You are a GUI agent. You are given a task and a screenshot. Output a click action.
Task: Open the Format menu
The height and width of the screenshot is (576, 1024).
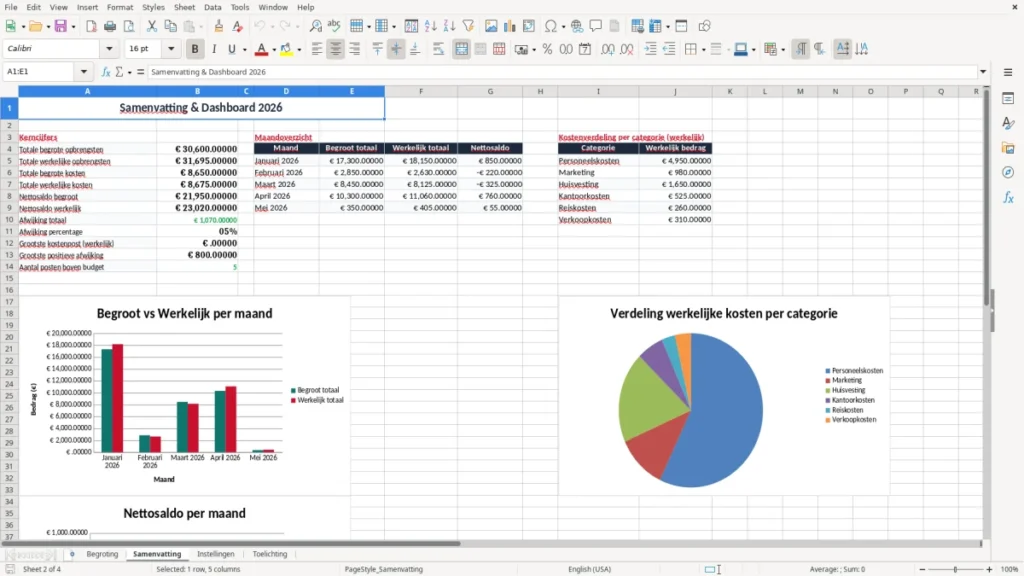point(120,7)
